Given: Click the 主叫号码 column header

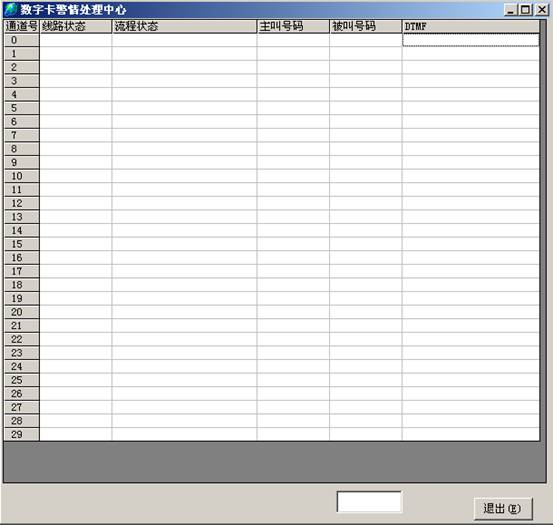Looking at the screenshot, I should point(293,26).
